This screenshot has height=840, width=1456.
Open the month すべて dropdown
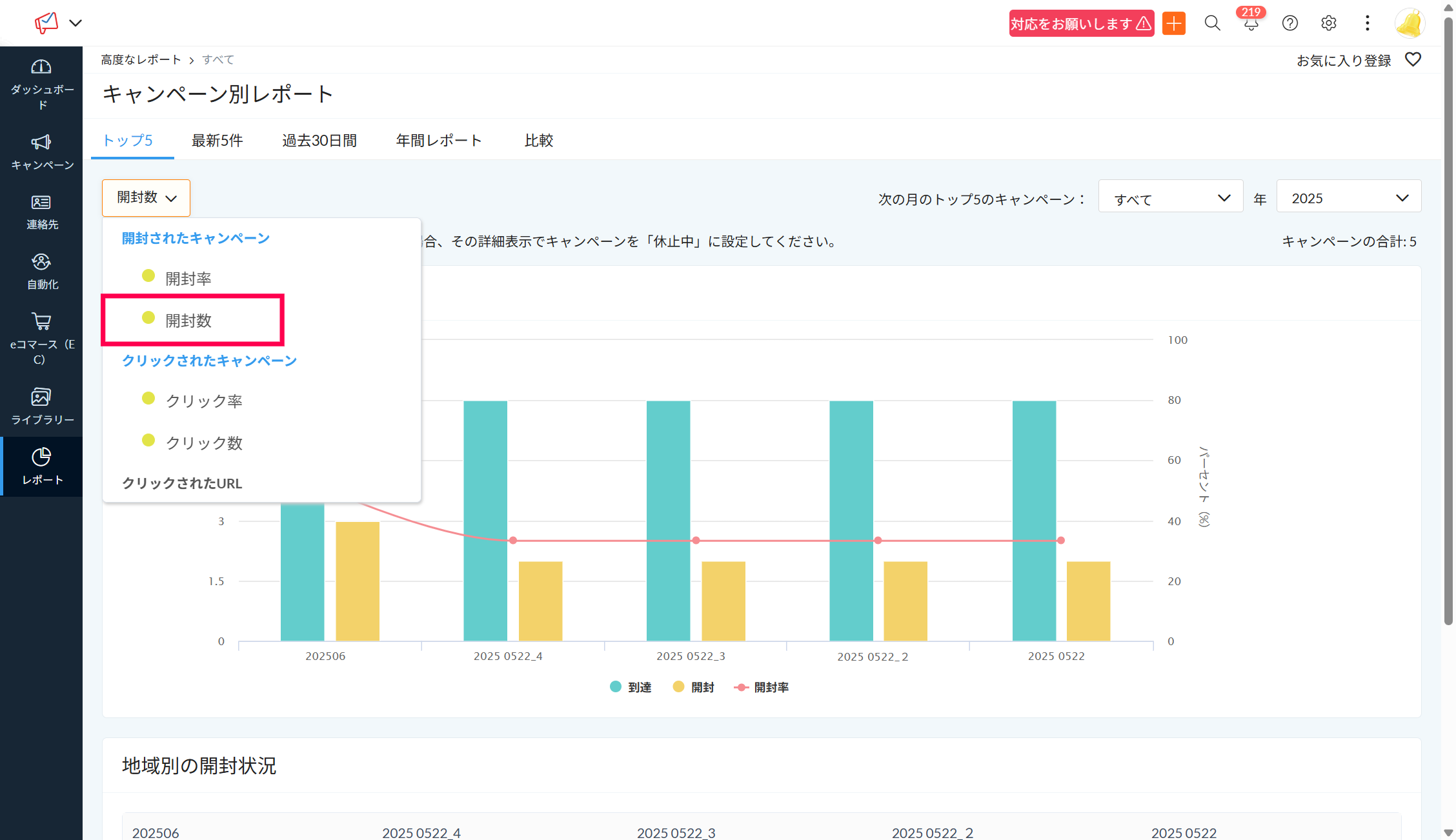coord(1170,198)
